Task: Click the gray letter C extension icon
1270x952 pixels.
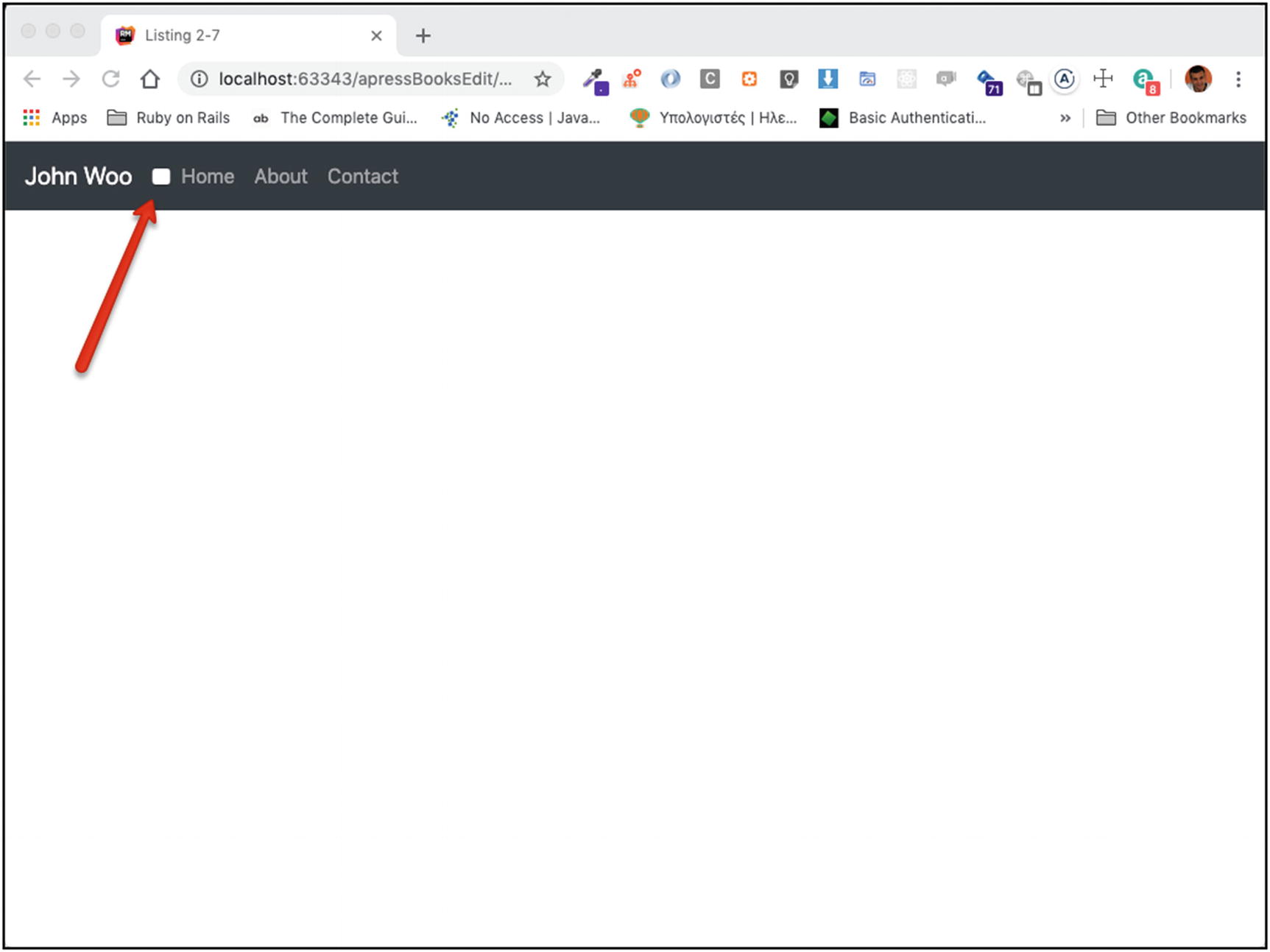Action: 710,79
